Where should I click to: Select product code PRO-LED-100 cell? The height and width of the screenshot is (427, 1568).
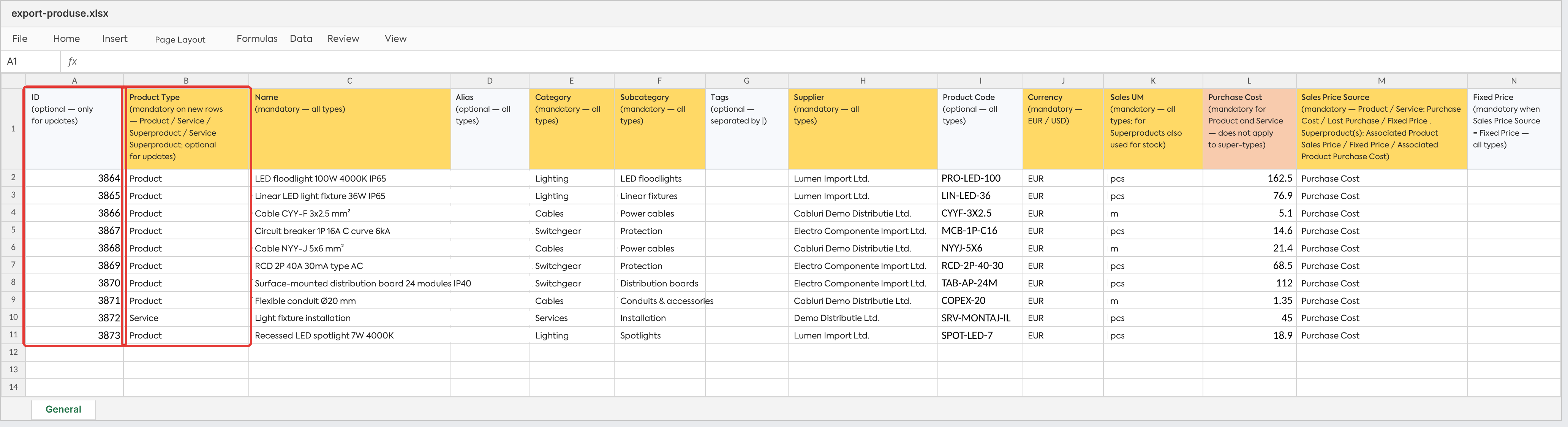coord(980,178)
